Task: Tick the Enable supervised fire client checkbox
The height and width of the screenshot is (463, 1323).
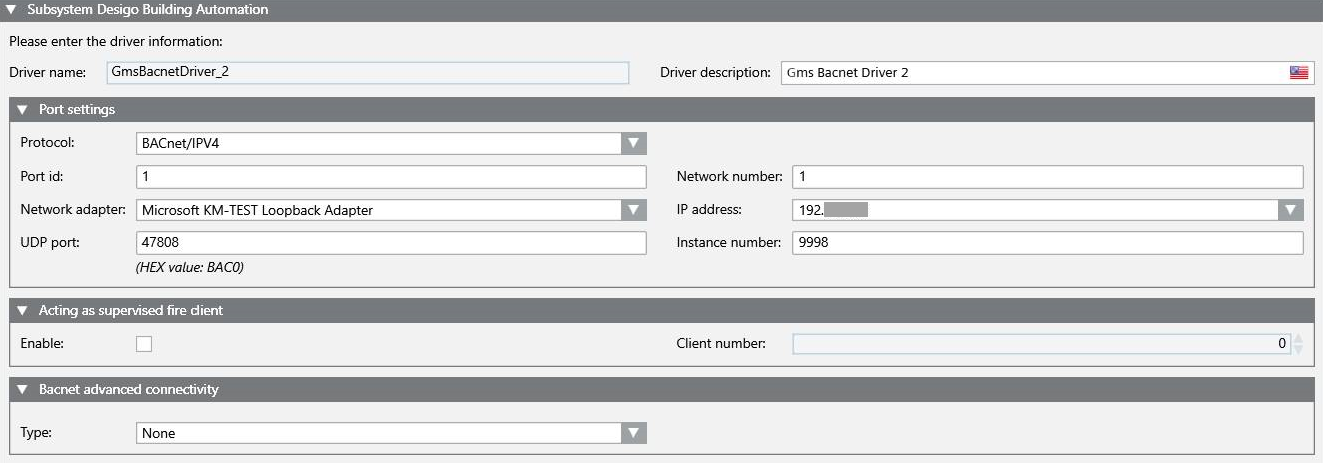Action: (144, 344)
